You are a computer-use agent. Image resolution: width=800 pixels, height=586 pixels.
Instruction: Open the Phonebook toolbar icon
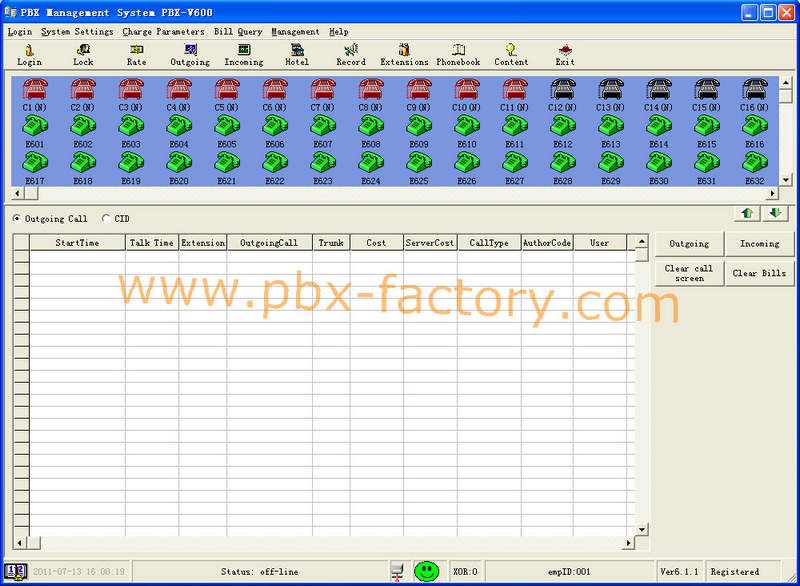point(458,55)
